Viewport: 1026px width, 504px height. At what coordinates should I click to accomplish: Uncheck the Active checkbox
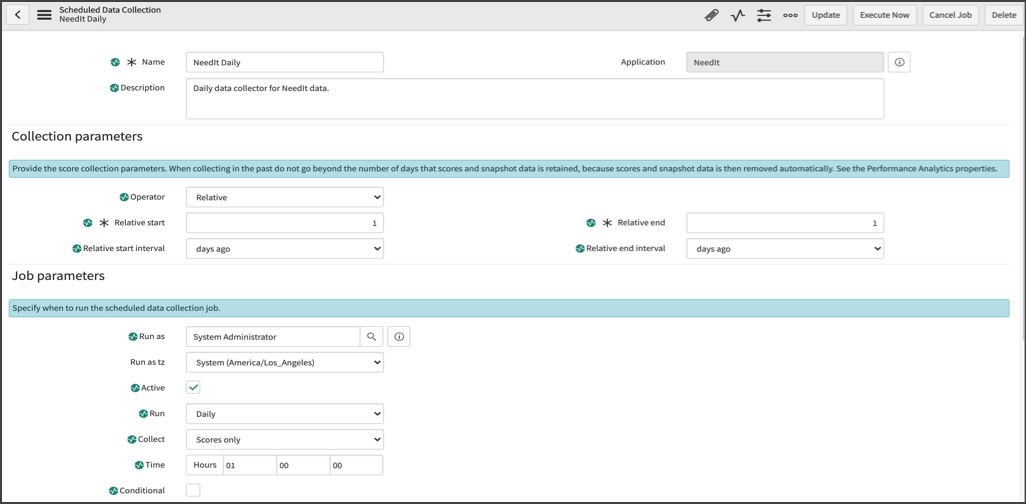pyautogui.click(x=193, y=387)
